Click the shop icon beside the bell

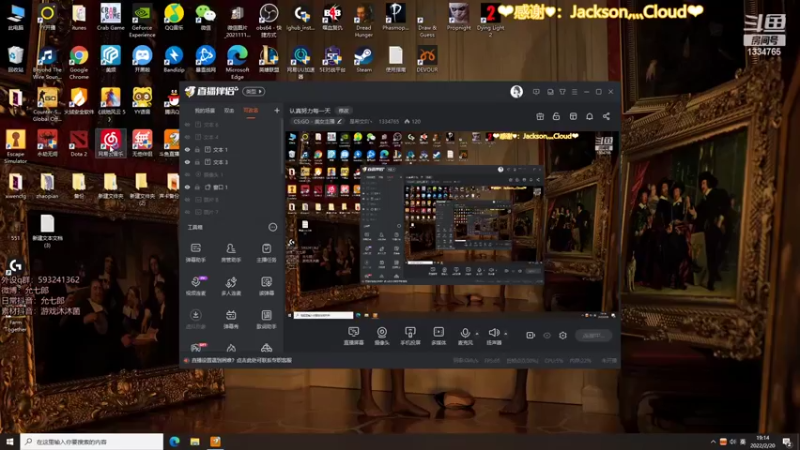click(573, 116)
